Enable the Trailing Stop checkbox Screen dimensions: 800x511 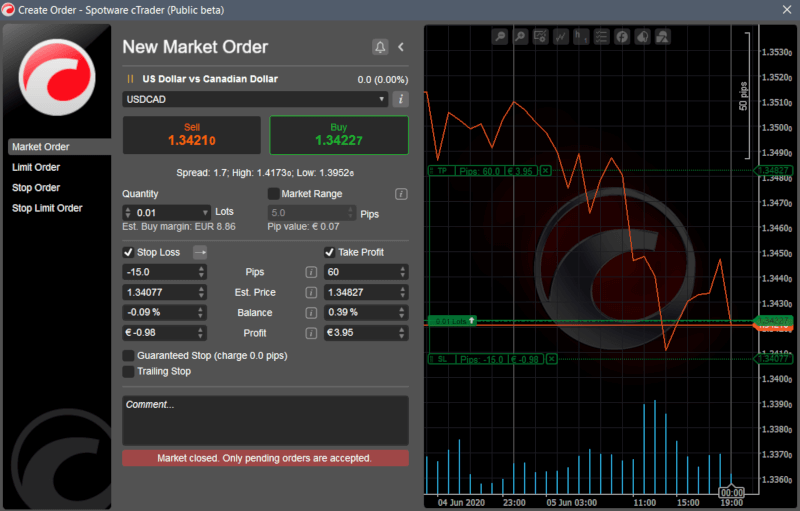(128, 372)
